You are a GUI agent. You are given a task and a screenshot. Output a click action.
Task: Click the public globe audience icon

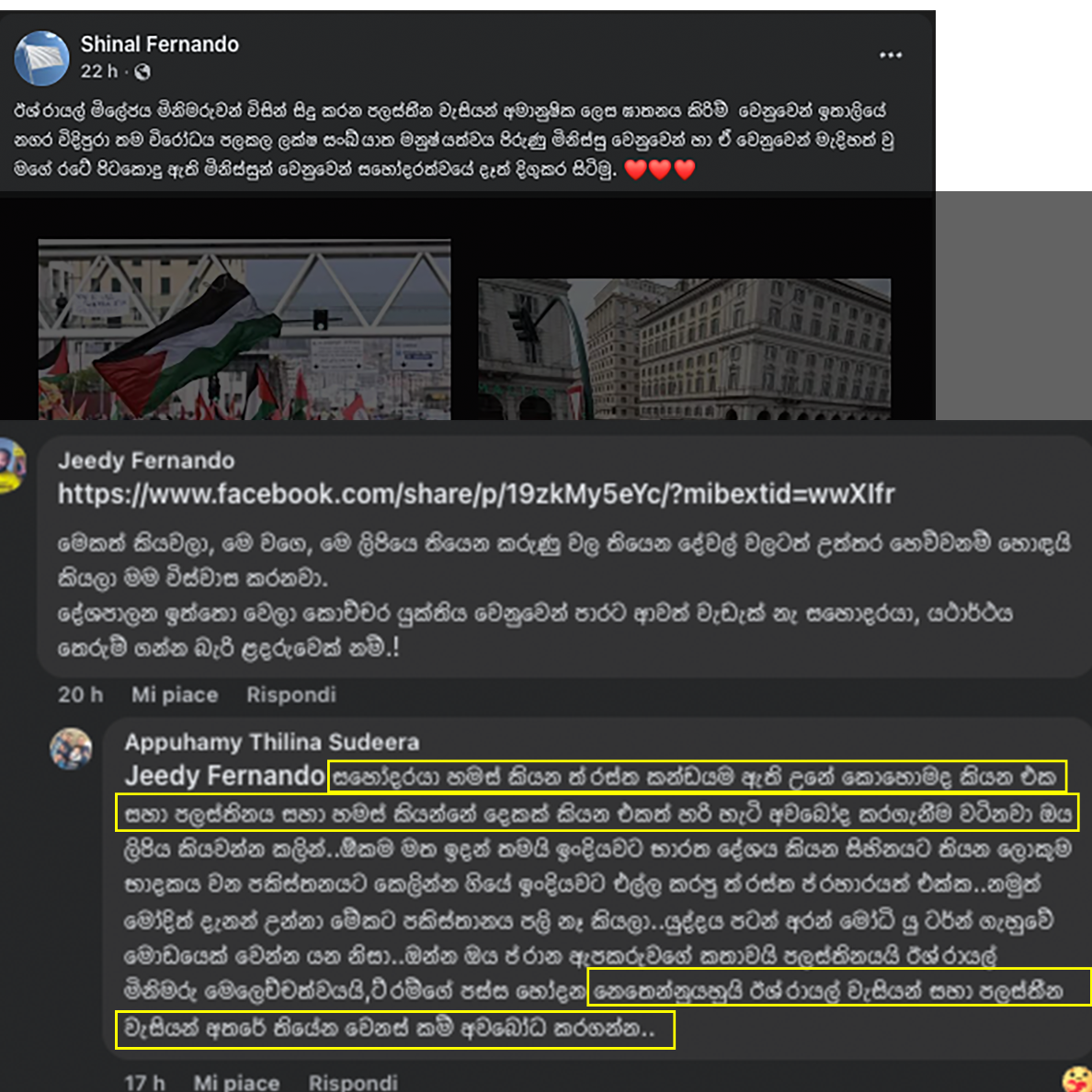click(142, 72)
